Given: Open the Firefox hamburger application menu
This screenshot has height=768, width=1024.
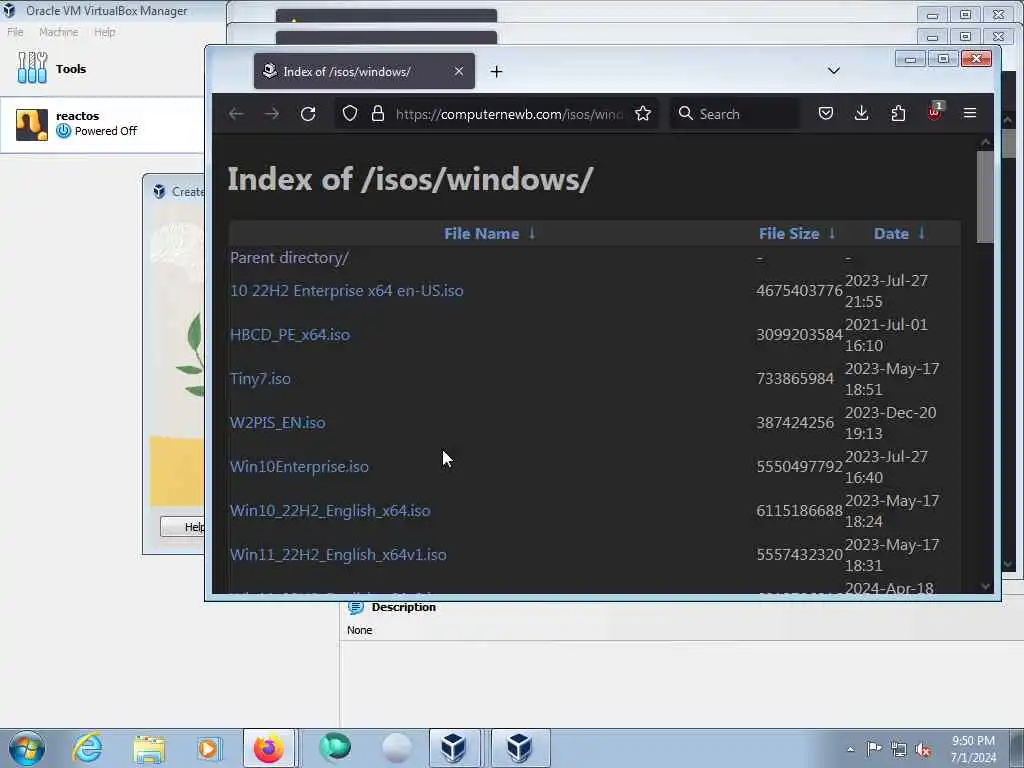Looking at the screenshot, I should coord(970,113).
